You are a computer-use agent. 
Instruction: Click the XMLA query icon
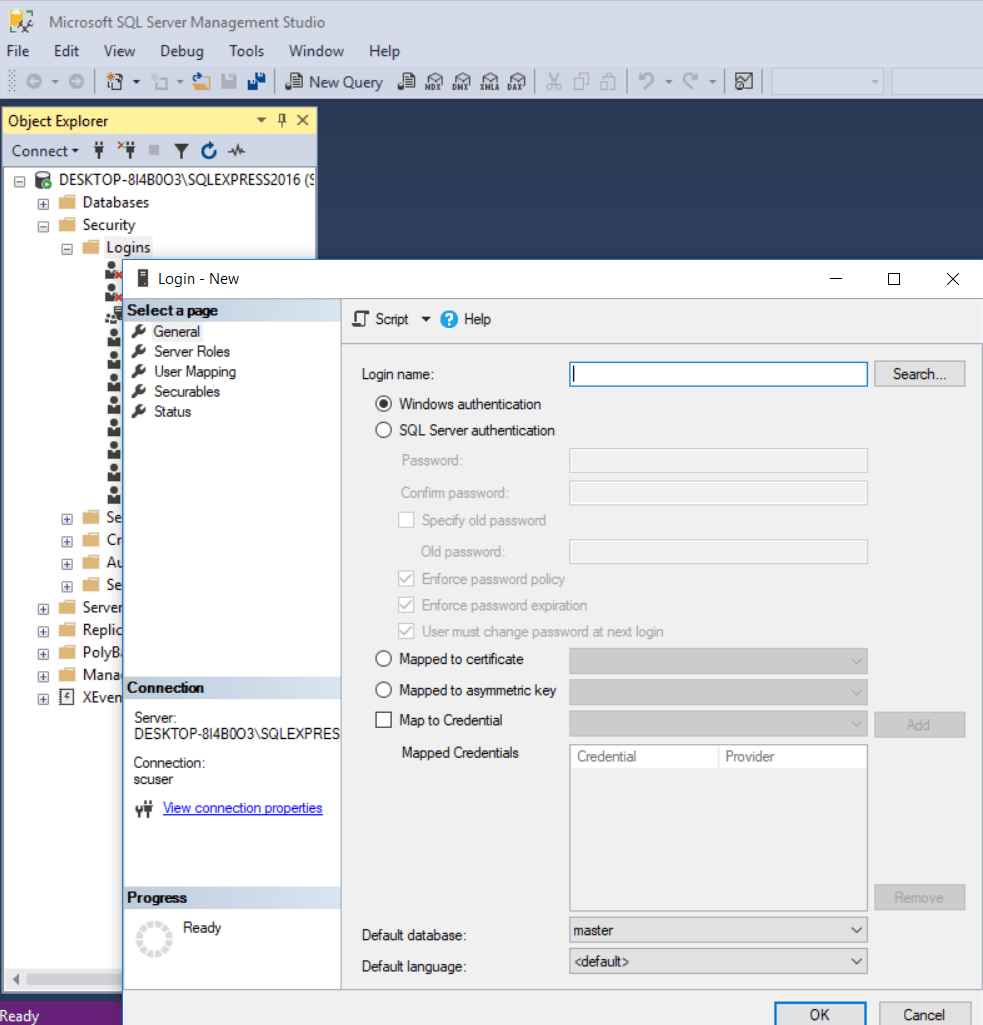[489, 82]
